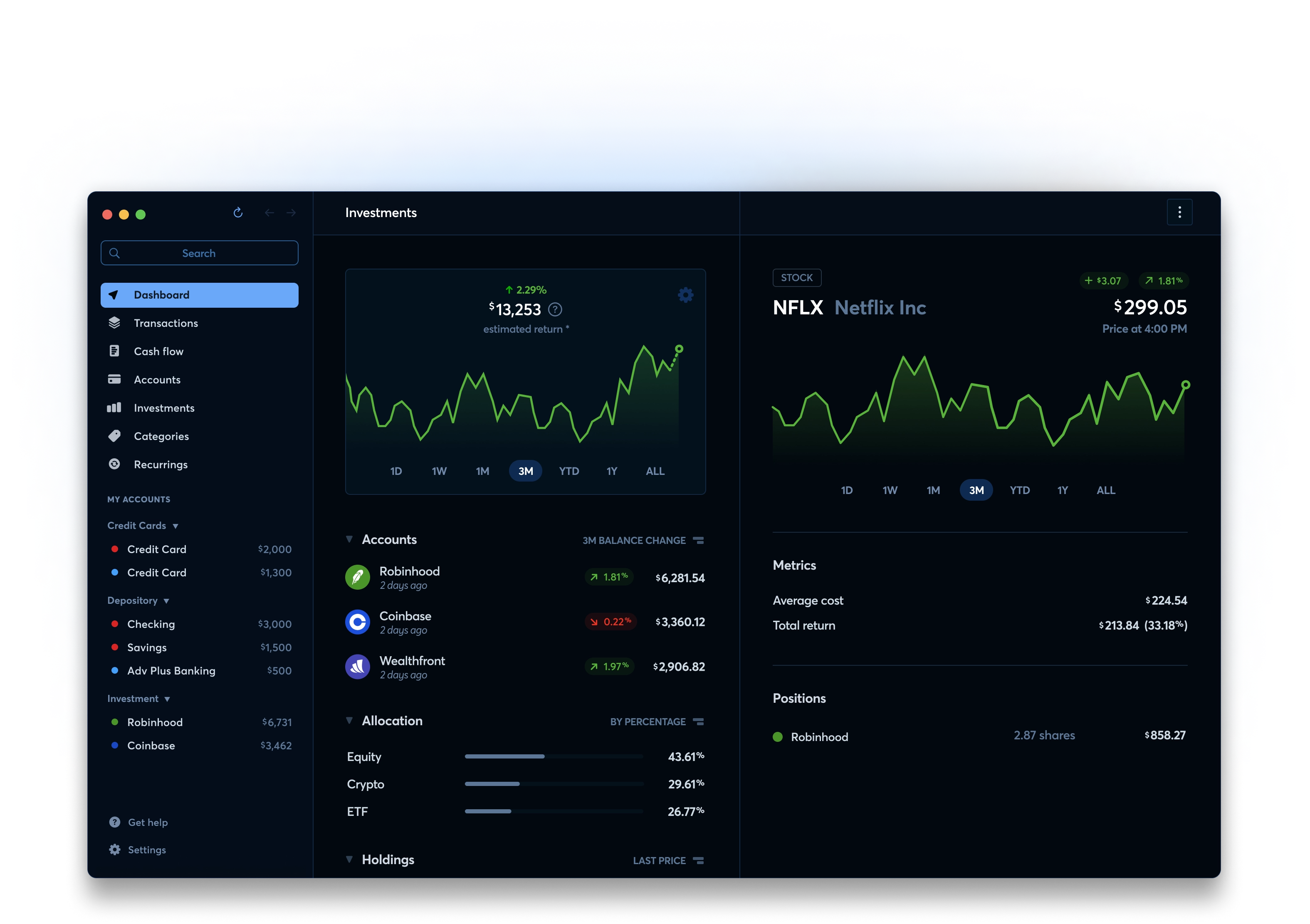
Task: Click the estimated return help question icon
Action: (x=555, y=309)
